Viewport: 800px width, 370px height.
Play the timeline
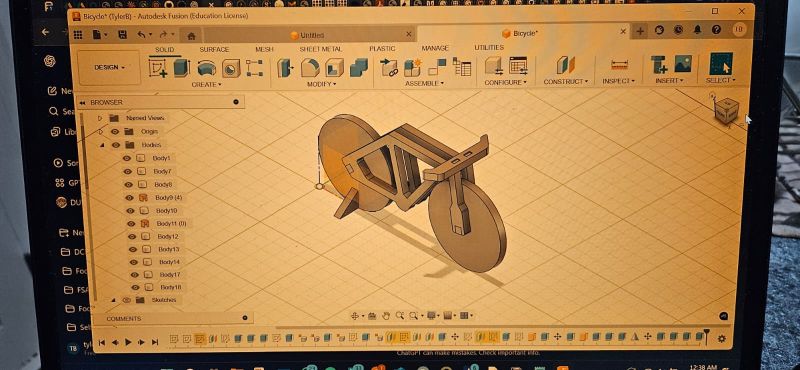(129, 342)
